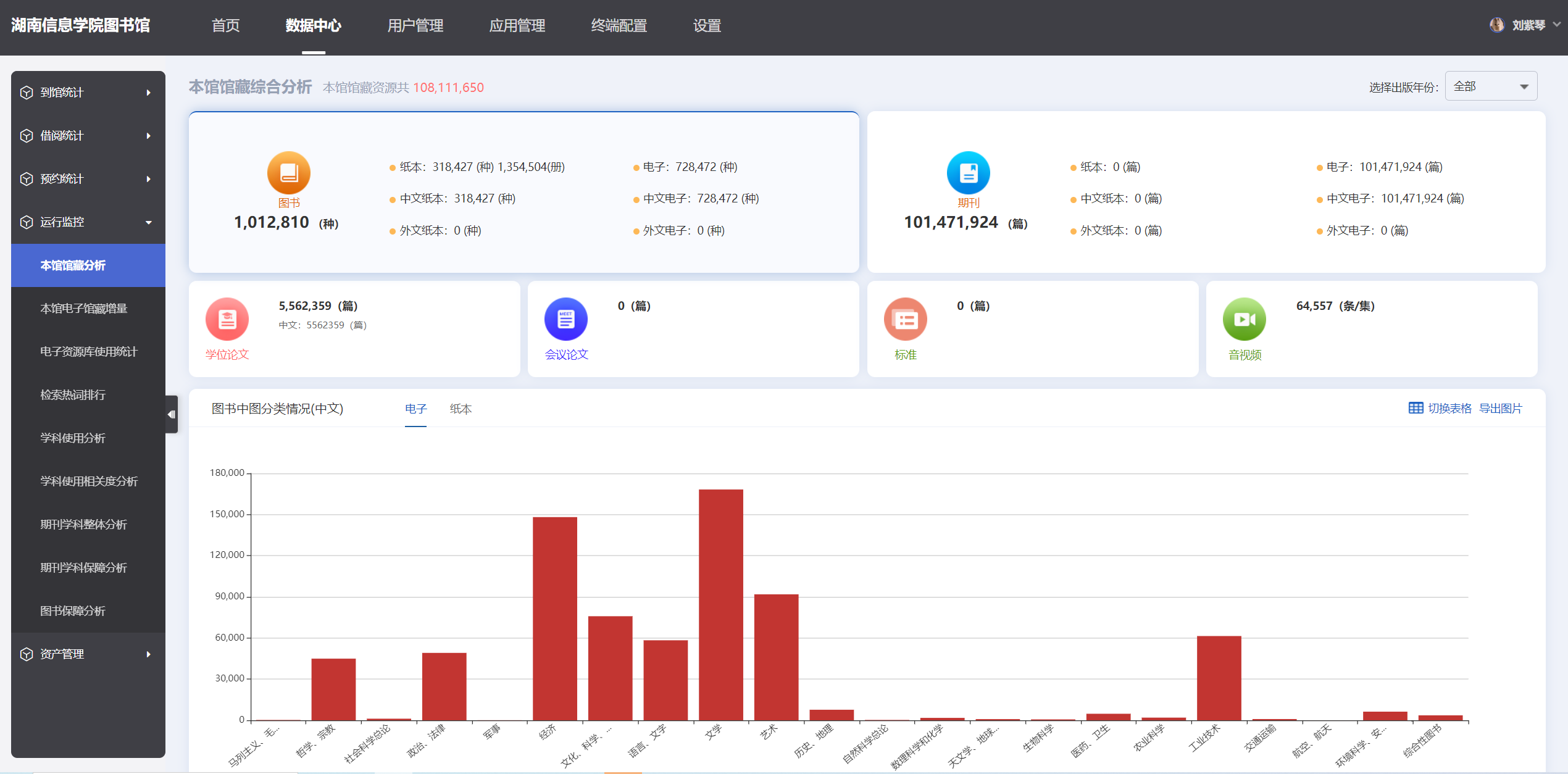Screen dimensions: 1568x774
Task: Click the orange 图书 book icon
Action: [288, 172]
